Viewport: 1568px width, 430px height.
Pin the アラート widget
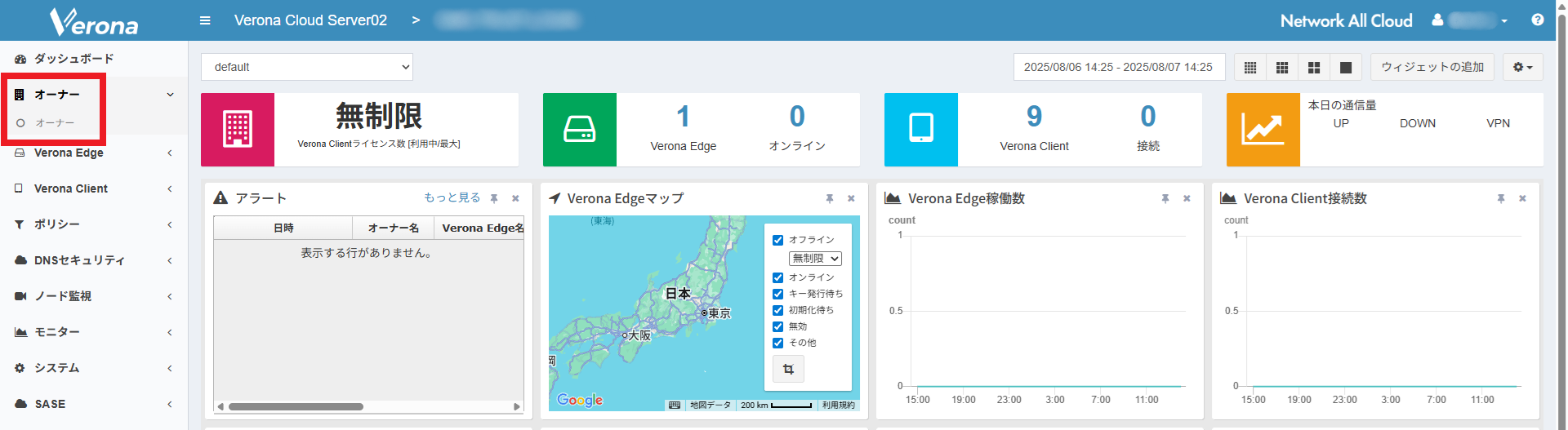pos(494,198)
